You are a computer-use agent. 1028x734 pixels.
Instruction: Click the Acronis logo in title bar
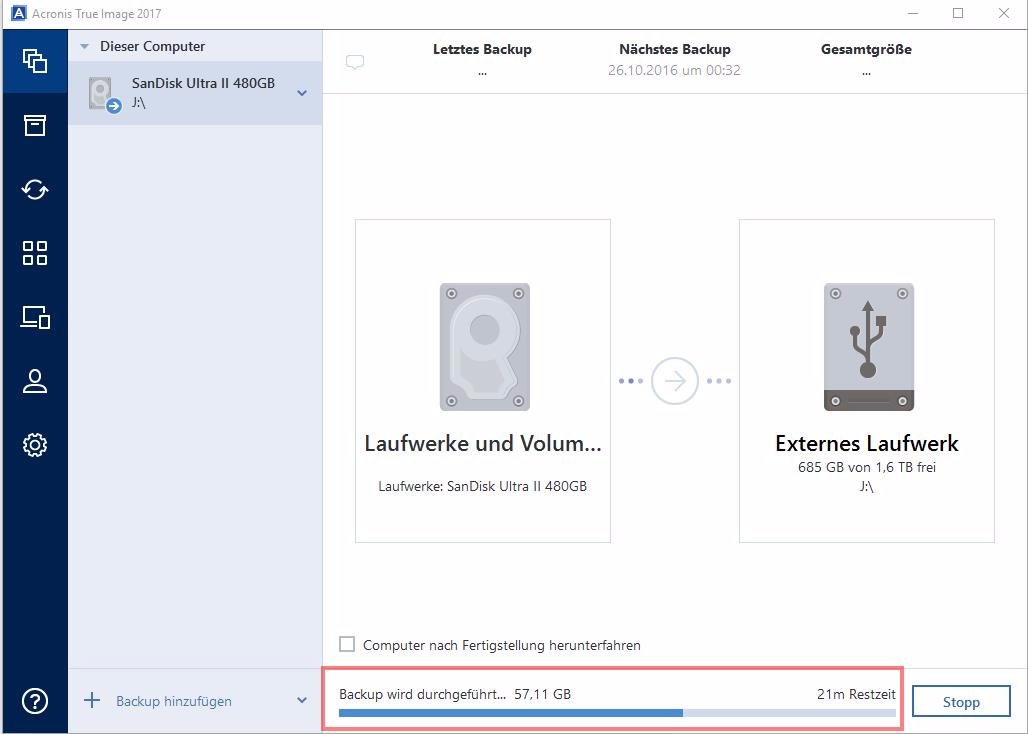click(x=18, y=13)
